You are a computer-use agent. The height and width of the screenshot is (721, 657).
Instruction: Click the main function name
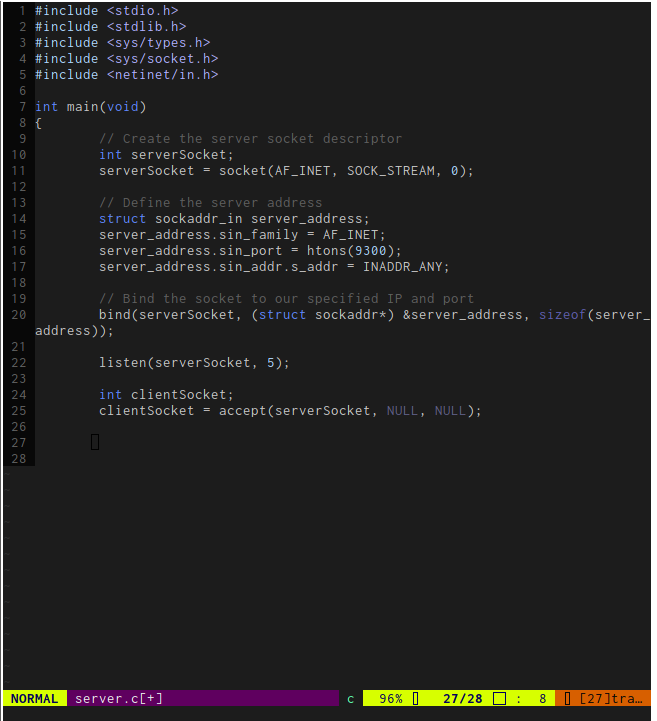point(82,107)
